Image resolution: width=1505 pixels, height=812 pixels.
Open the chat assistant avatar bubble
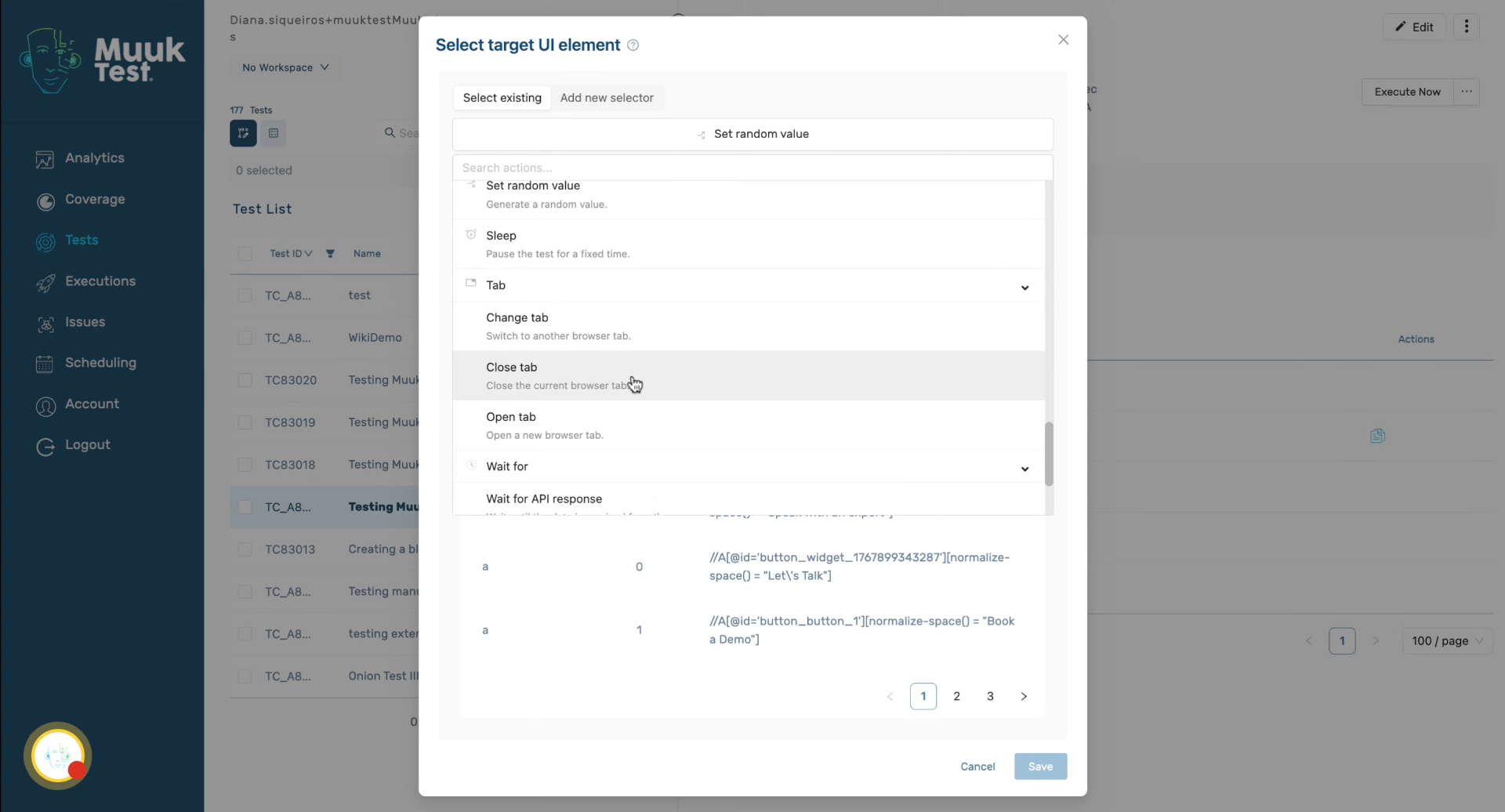[58, 756]
